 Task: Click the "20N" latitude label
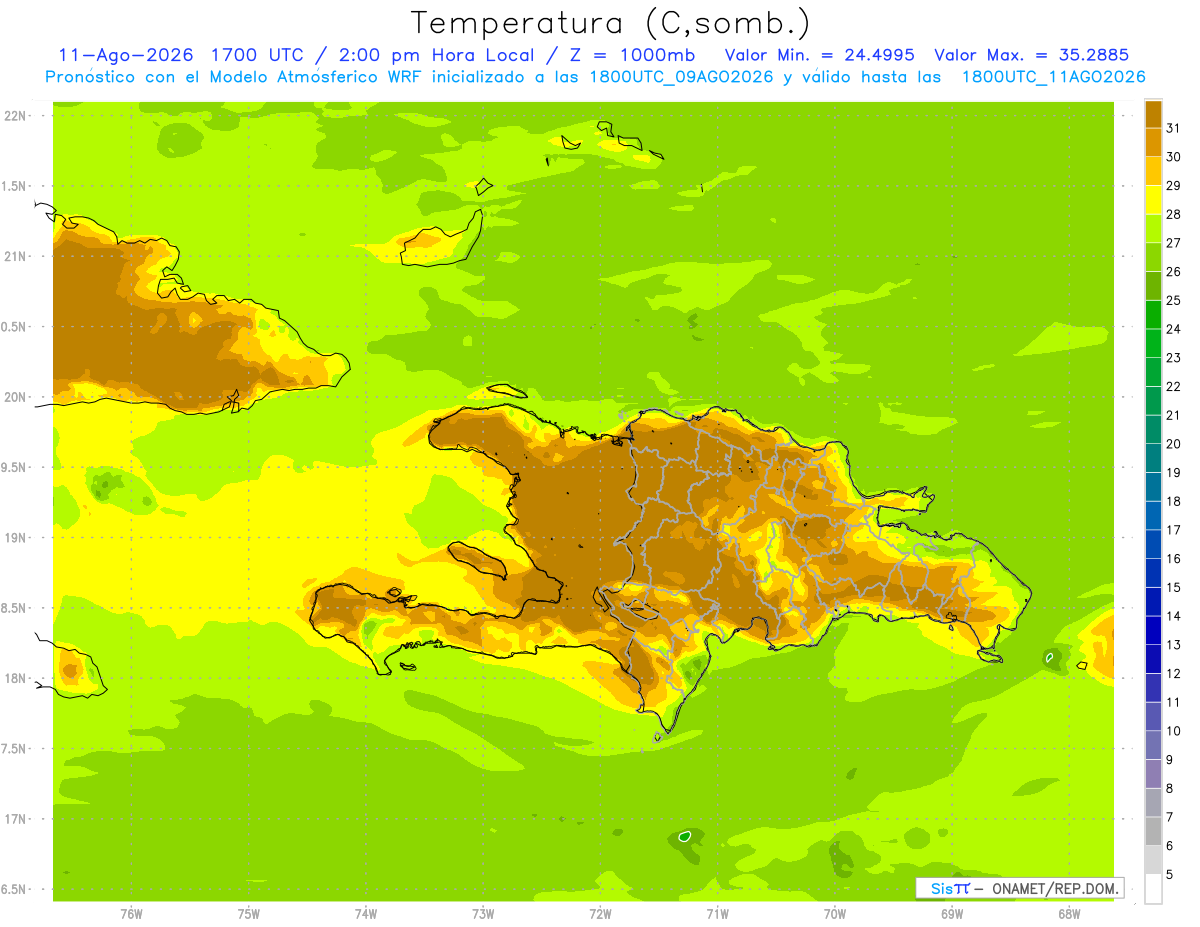[x=17, y=397]
